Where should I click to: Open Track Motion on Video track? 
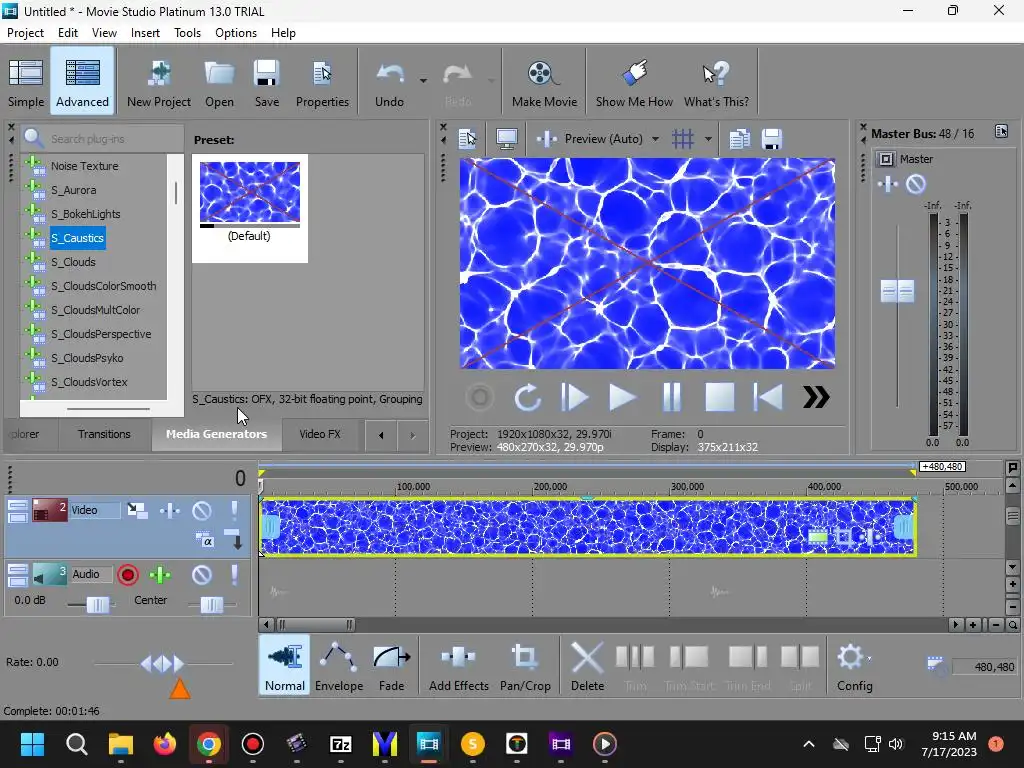(x=137, y=510)
